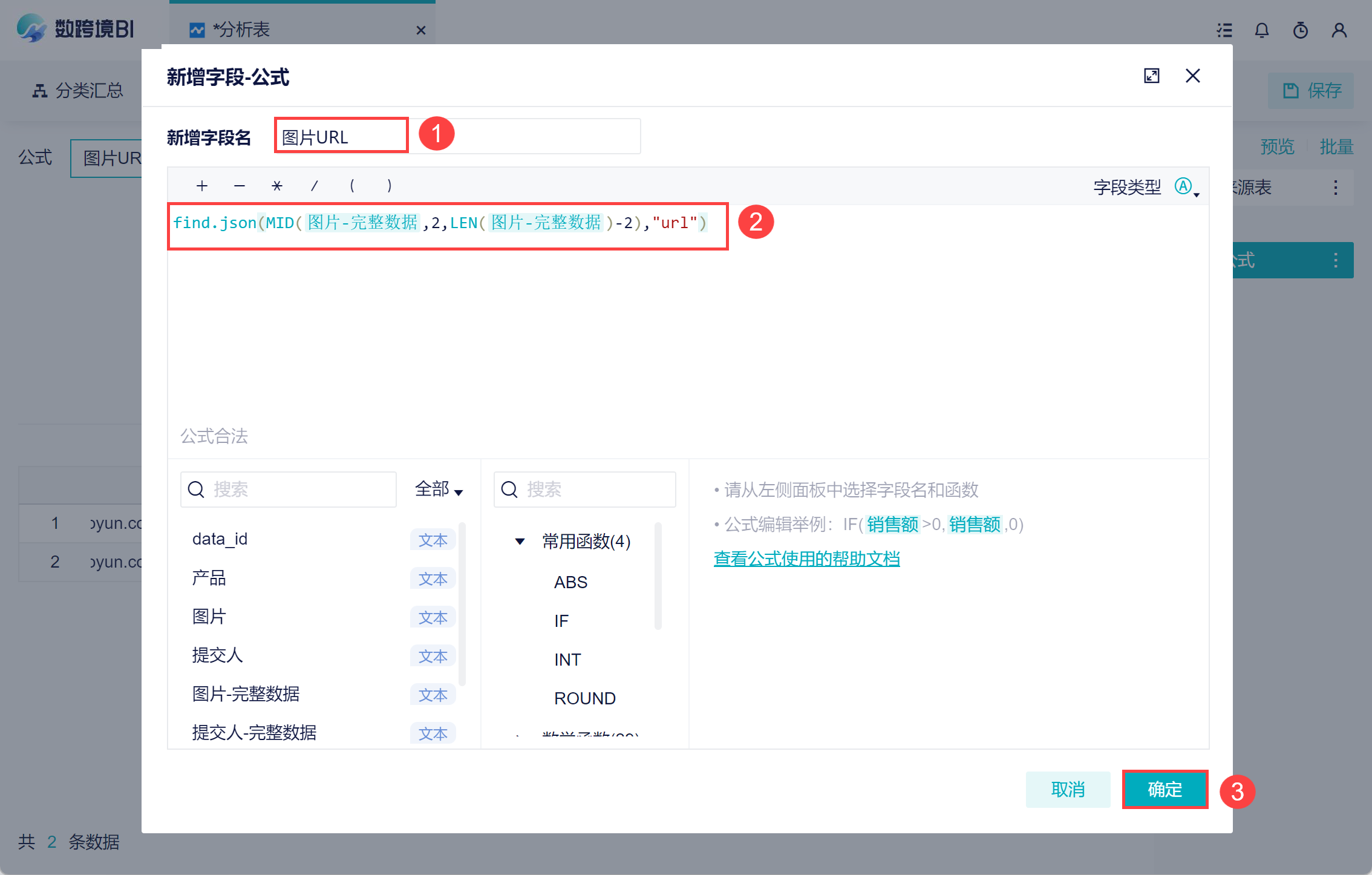Click the timer clock icon in header

(1300, 30)
